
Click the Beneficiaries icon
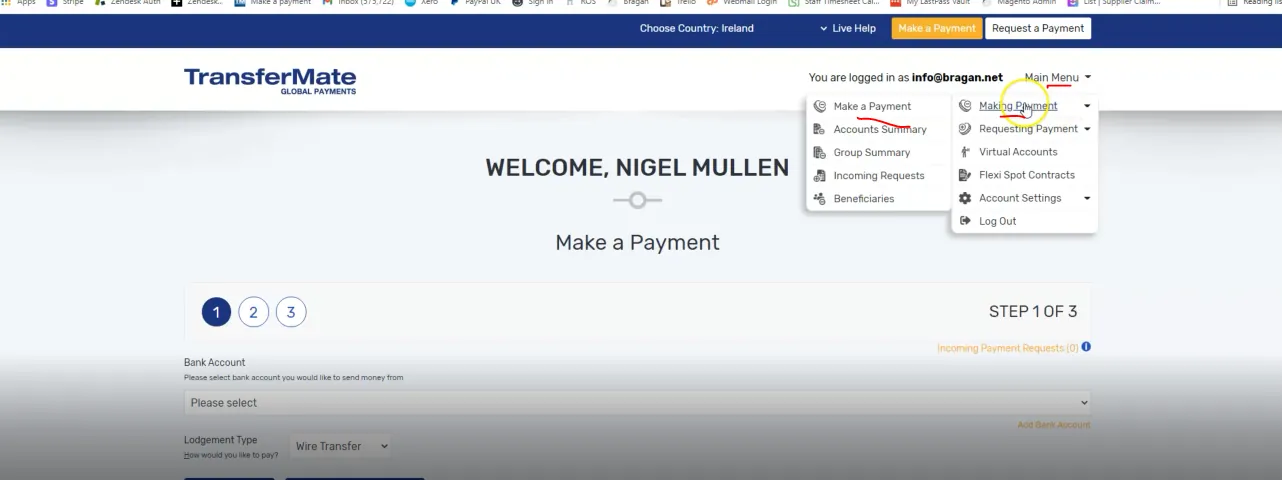point(820,198)
